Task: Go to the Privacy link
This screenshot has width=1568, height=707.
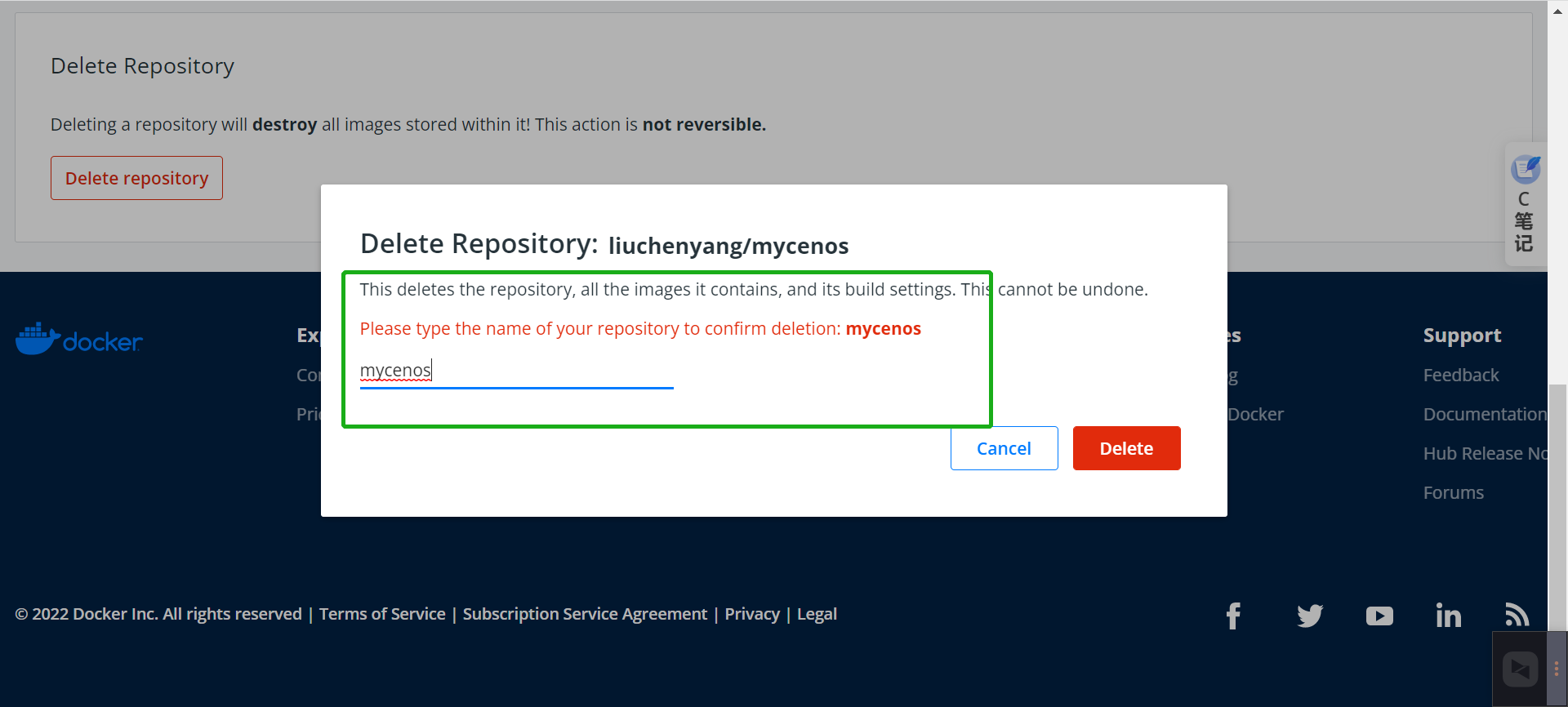Action: coord(752,614)
